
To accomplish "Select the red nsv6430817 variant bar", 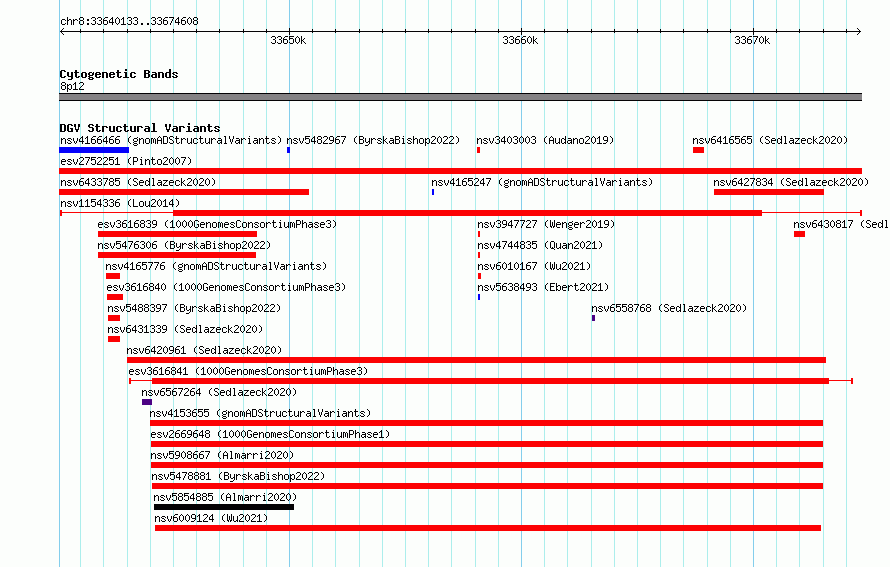I will coord(800,234).
